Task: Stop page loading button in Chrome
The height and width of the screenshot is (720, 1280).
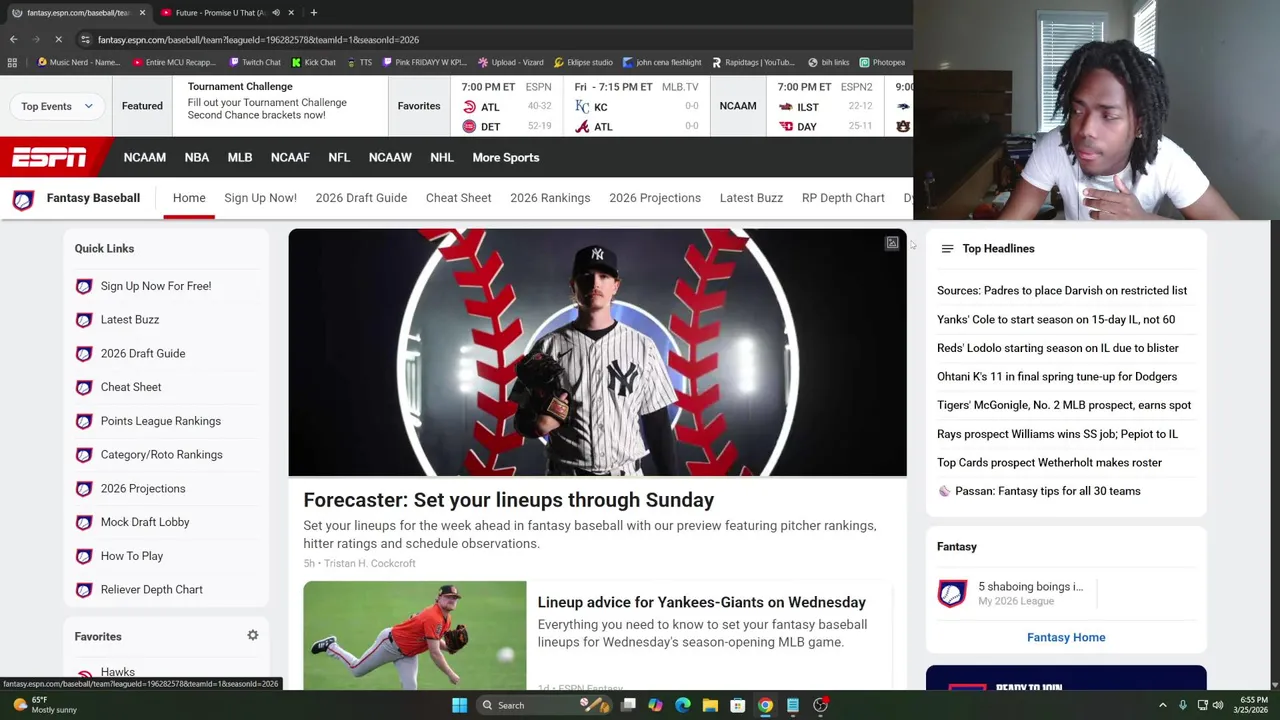Action: click(x=58, y=39)
